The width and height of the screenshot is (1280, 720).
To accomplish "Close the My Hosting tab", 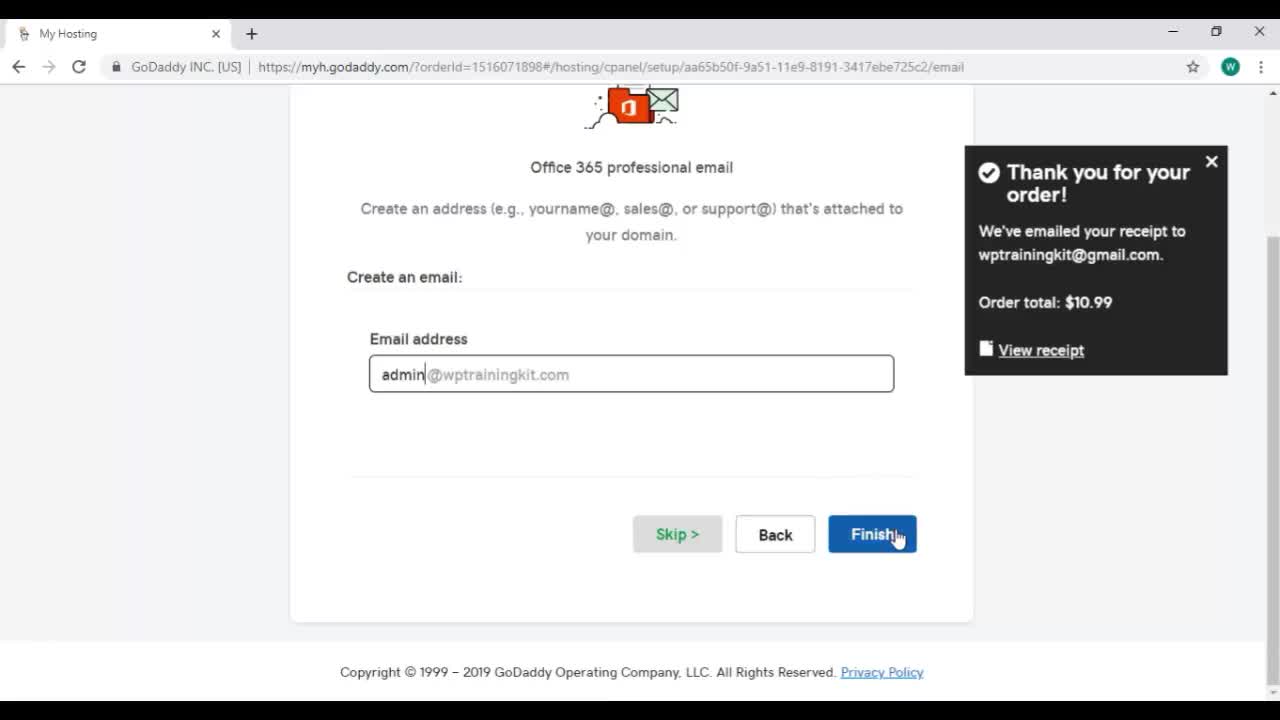I will tap(215, 34).
